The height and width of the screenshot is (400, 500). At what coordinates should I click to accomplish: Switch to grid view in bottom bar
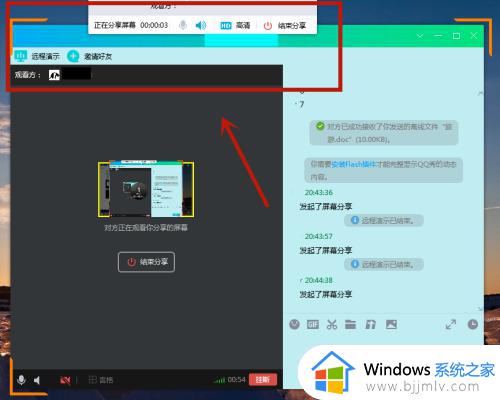[101, 380]
